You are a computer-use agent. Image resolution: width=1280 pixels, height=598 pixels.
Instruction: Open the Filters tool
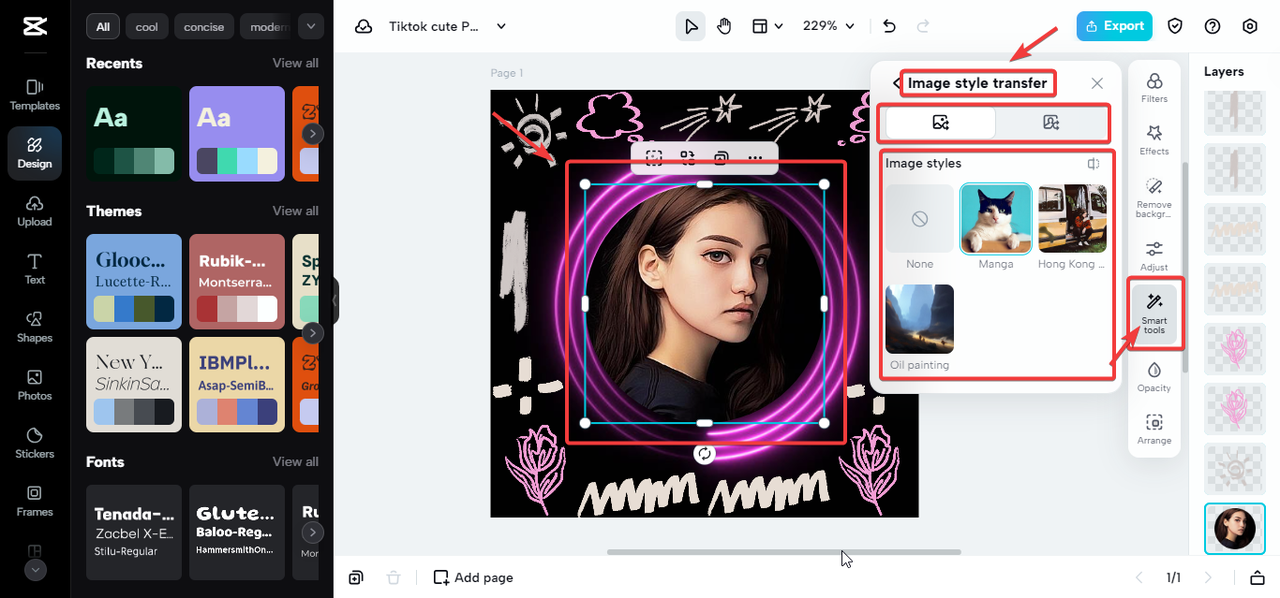tap(1154, 88)
